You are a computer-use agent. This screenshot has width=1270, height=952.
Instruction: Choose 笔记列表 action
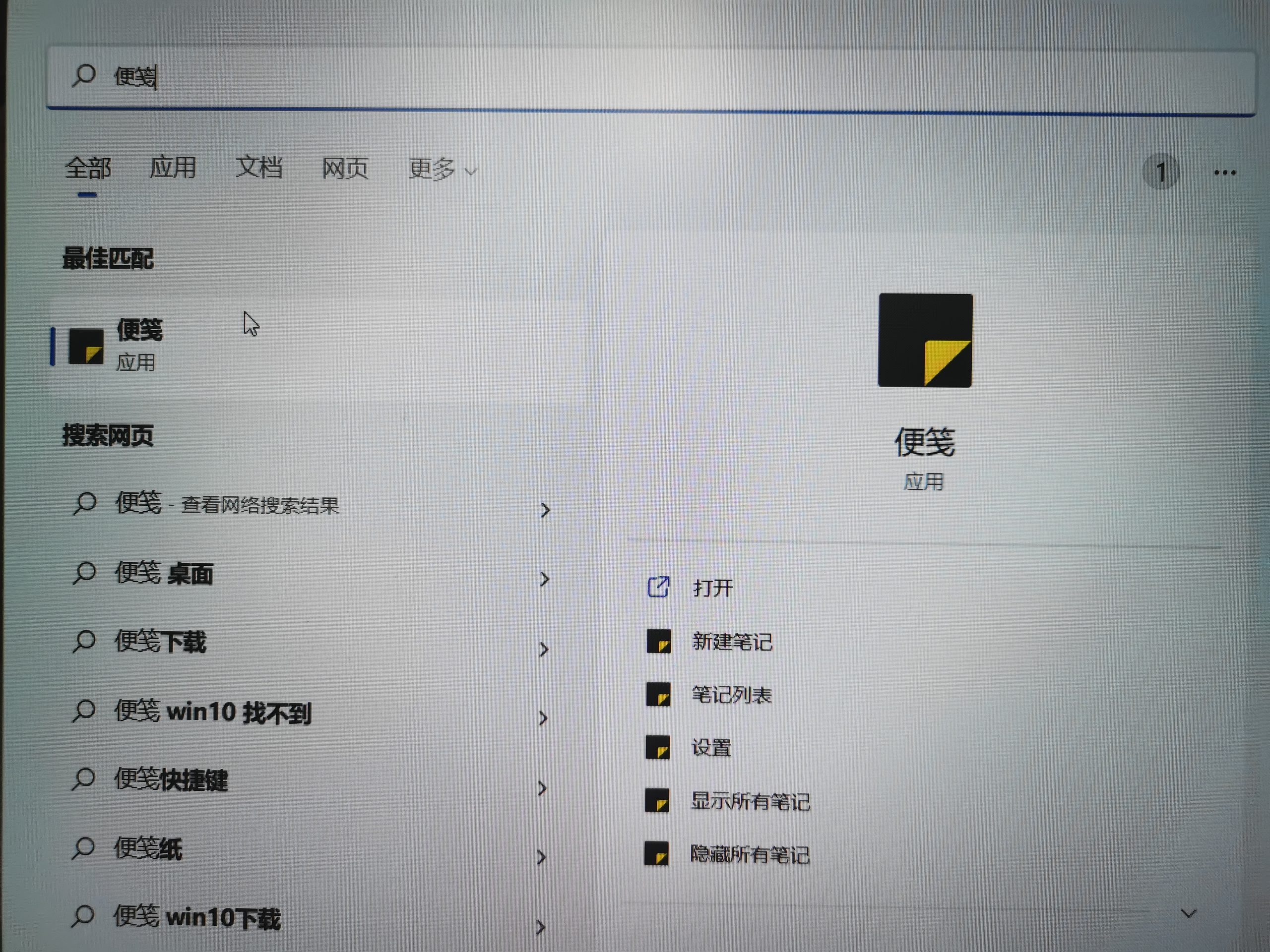pos(731,695)
